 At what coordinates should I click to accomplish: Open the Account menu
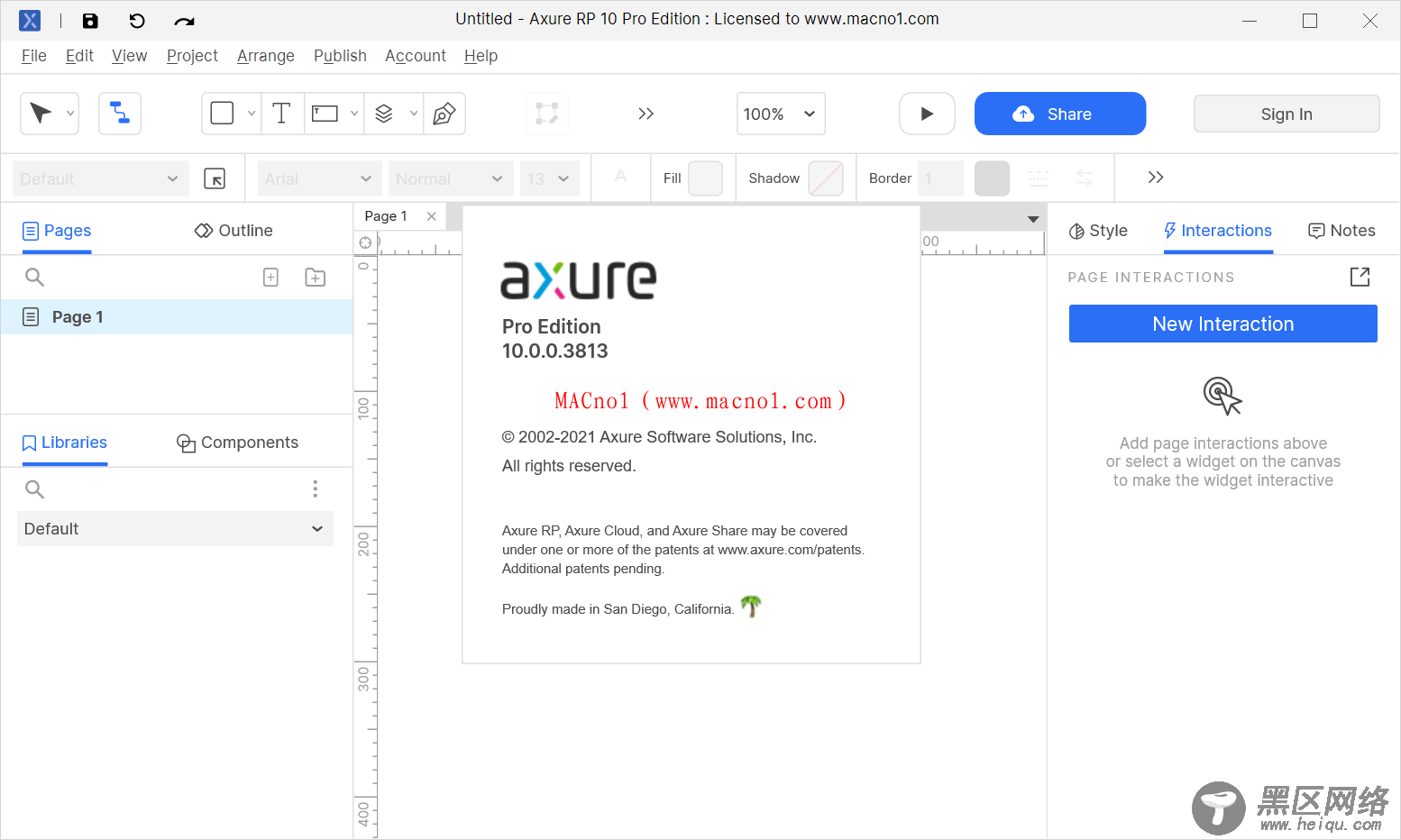415,56
